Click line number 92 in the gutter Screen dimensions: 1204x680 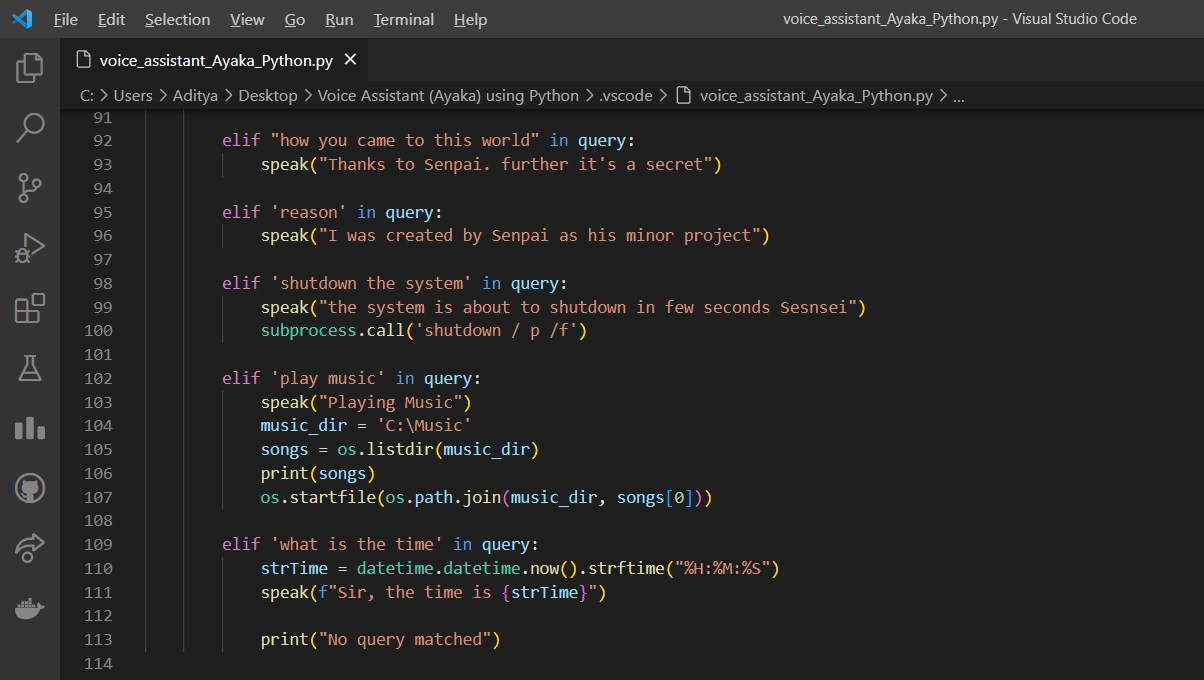point(102,141)
